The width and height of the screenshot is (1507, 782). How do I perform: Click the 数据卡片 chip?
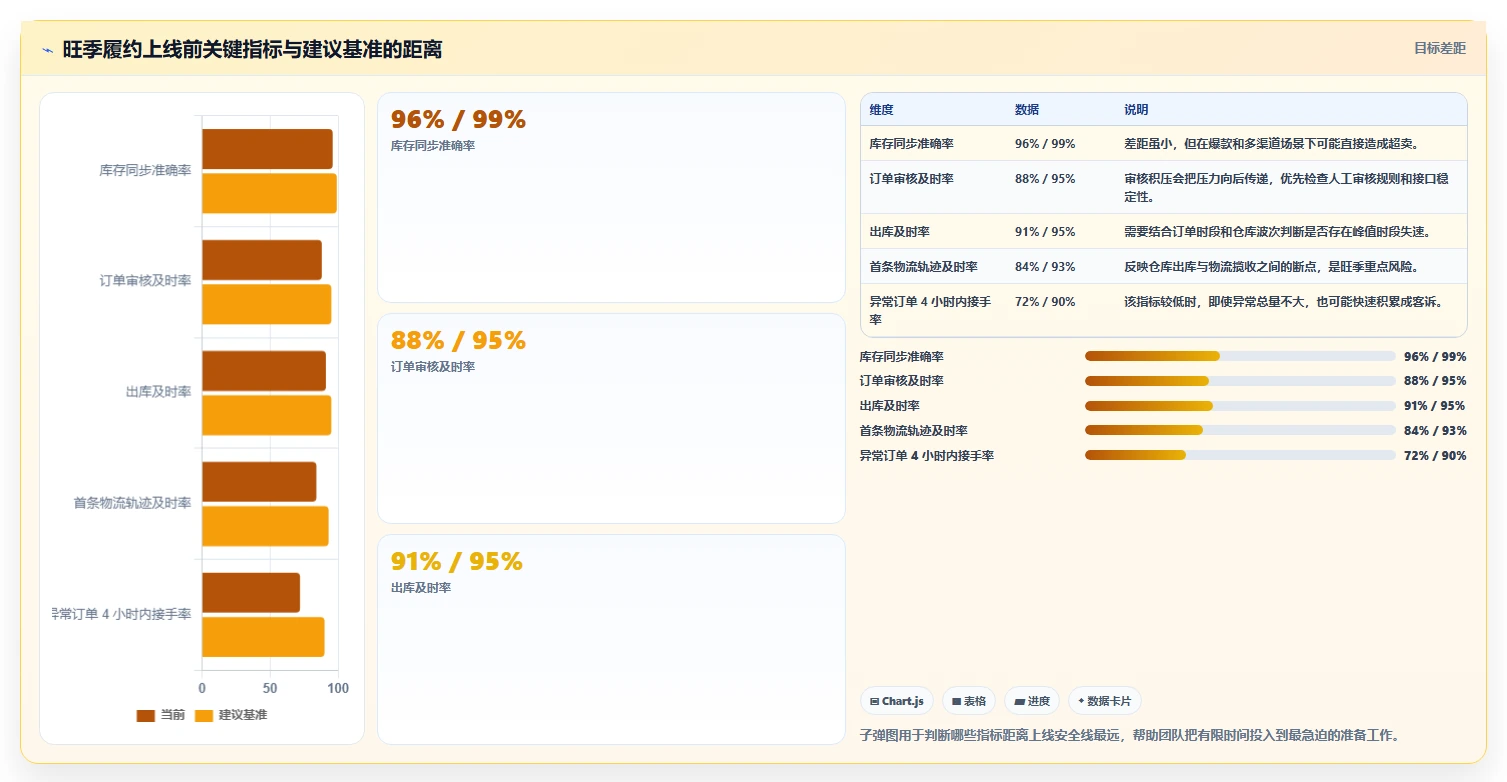(1105, 701)
